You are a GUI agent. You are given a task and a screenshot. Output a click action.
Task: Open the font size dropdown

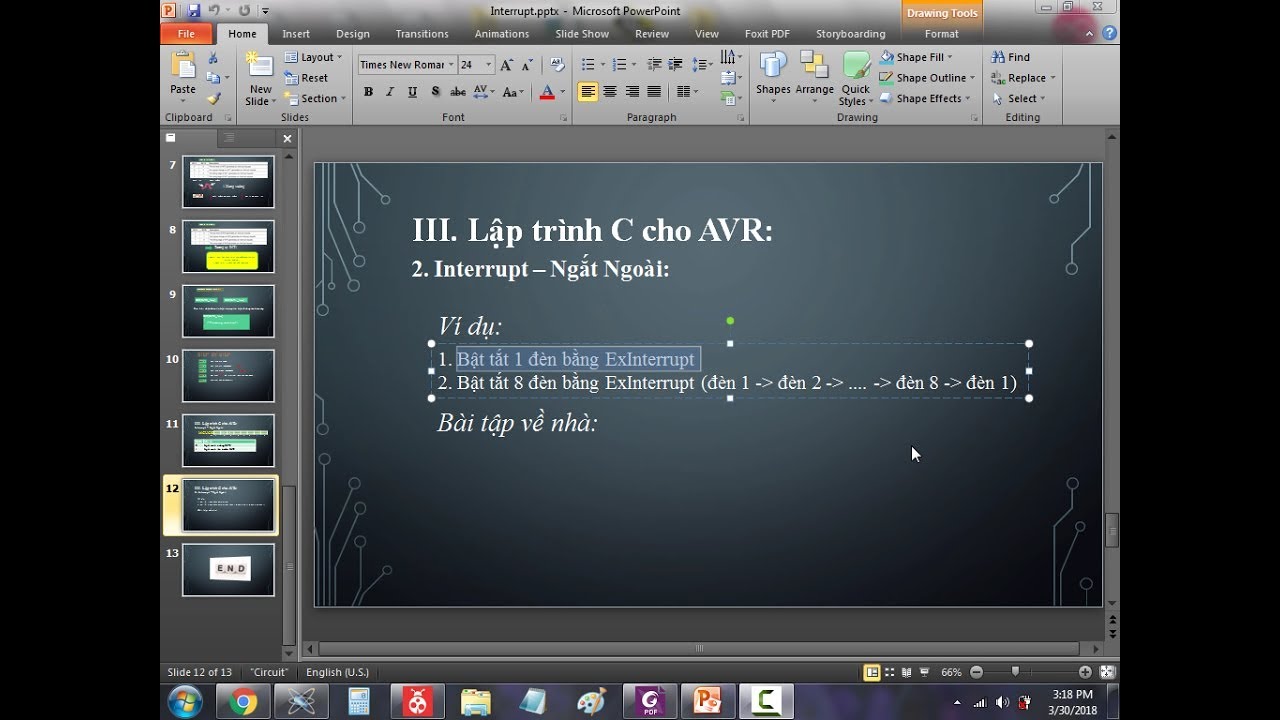point(488,65)
